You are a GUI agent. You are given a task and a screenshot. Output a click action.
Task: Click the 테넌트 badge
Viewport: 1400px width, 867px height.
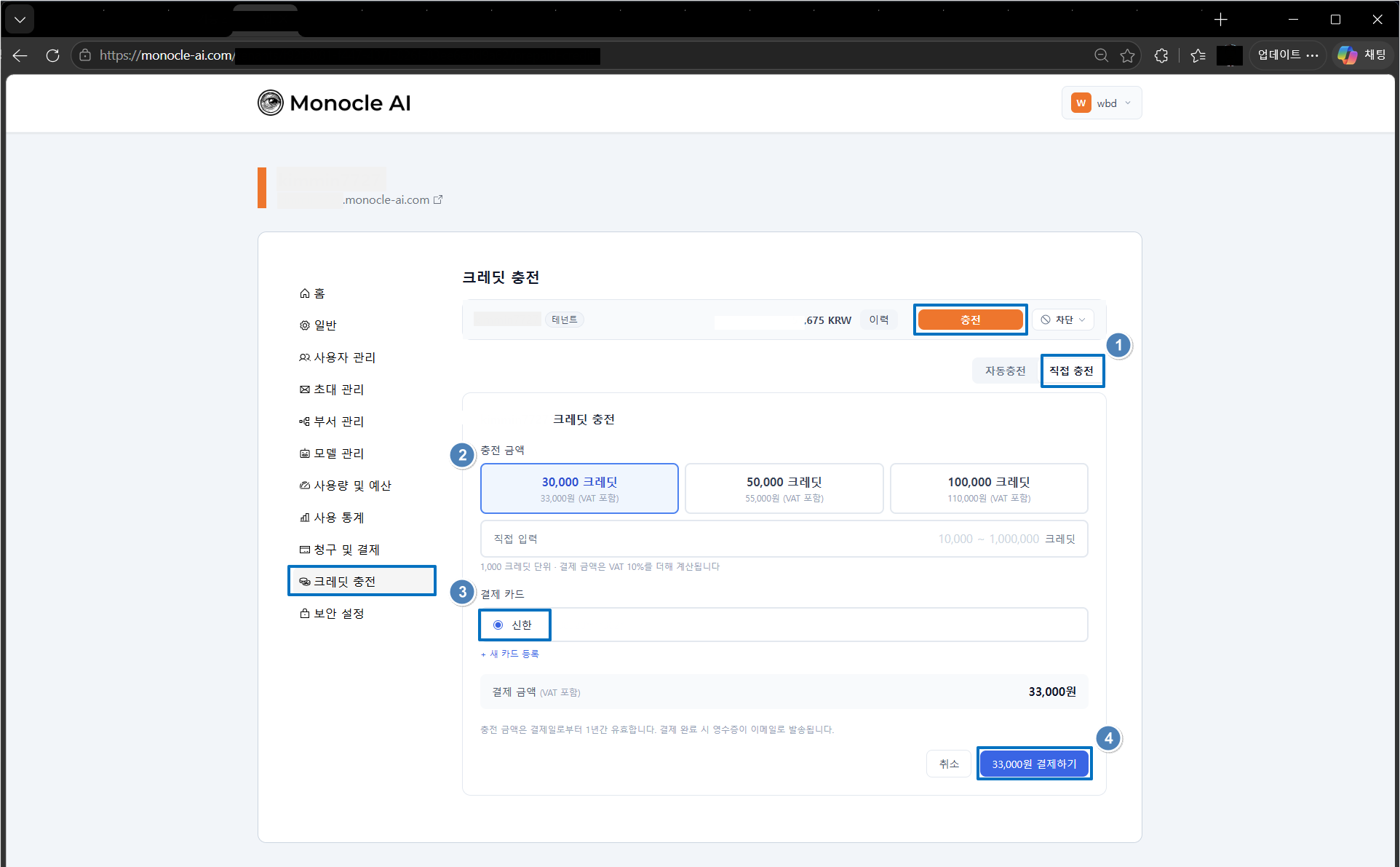coord(564,320)
